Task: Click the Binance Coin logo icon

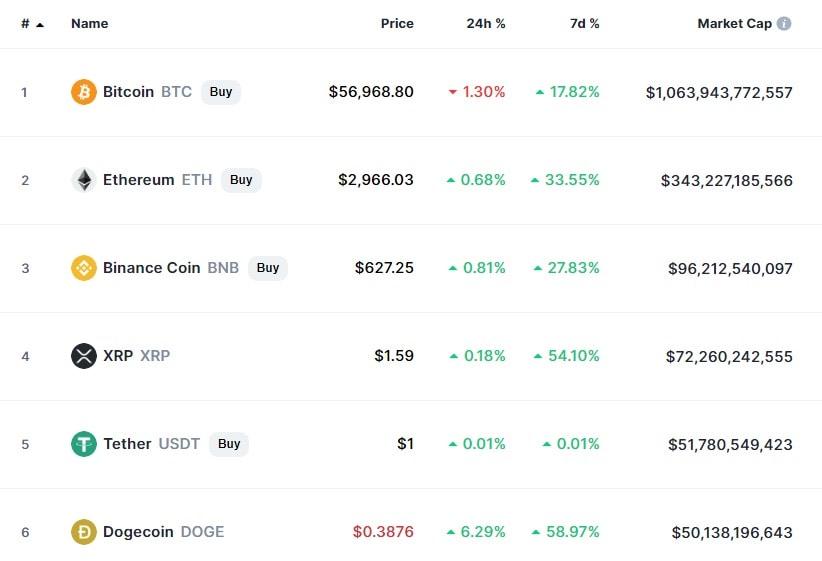Action: point(84,268)
